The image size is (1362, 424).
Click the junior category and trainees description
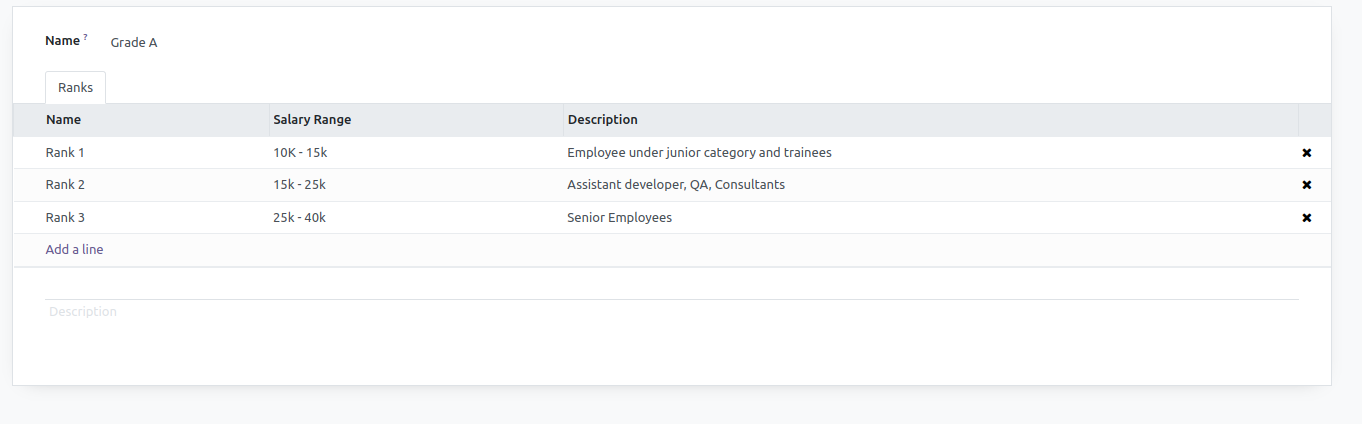pos(699,153)
